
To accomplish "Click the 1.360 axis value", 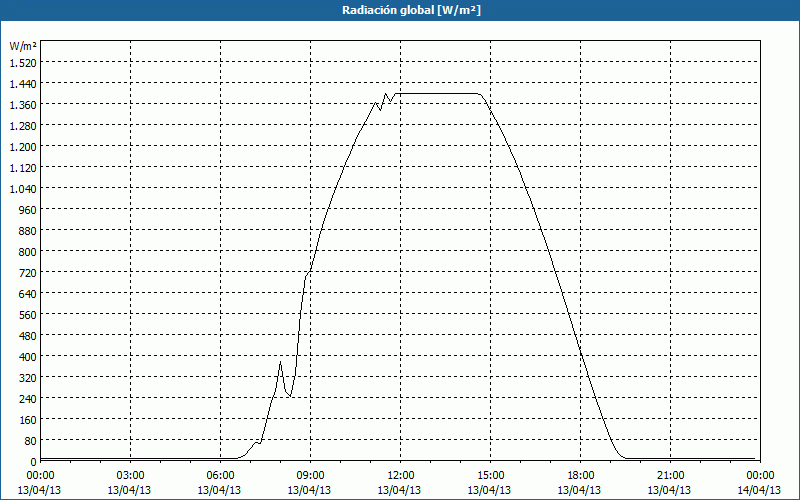I will [23, 105].
